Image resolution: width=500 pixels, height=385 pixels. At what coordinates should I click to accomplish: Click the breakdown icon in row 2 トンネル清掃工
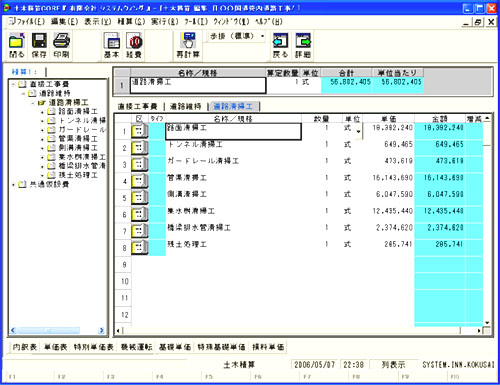(139, 147)
